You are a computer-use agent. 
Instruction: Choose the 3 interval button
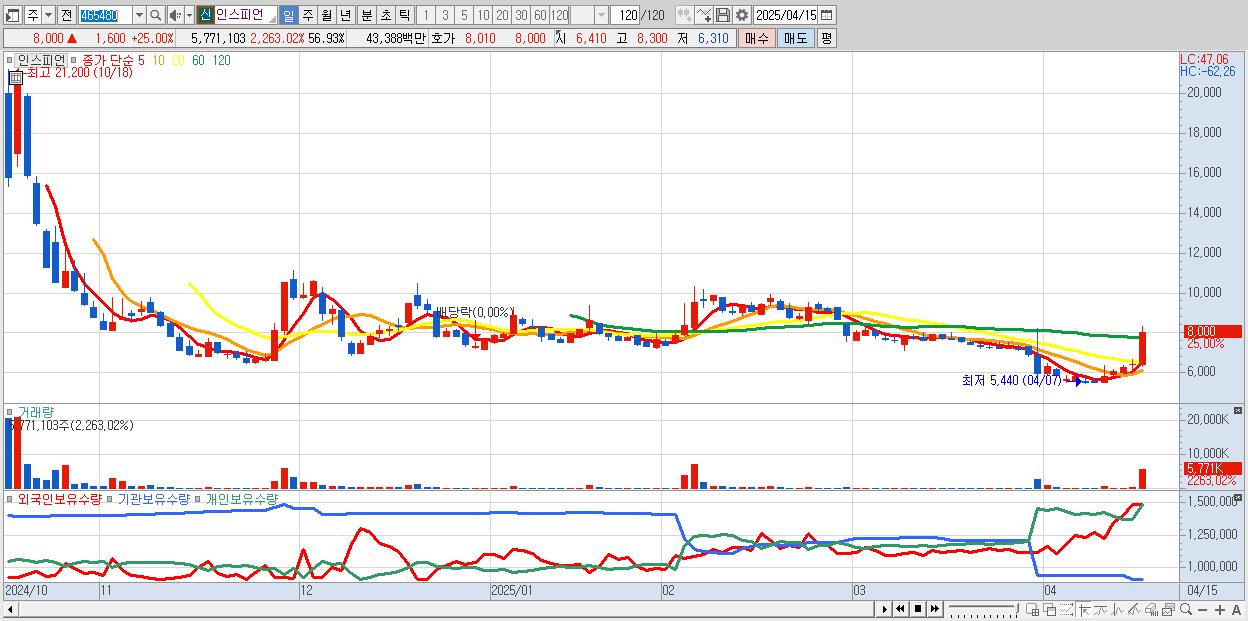coord(445,15)
